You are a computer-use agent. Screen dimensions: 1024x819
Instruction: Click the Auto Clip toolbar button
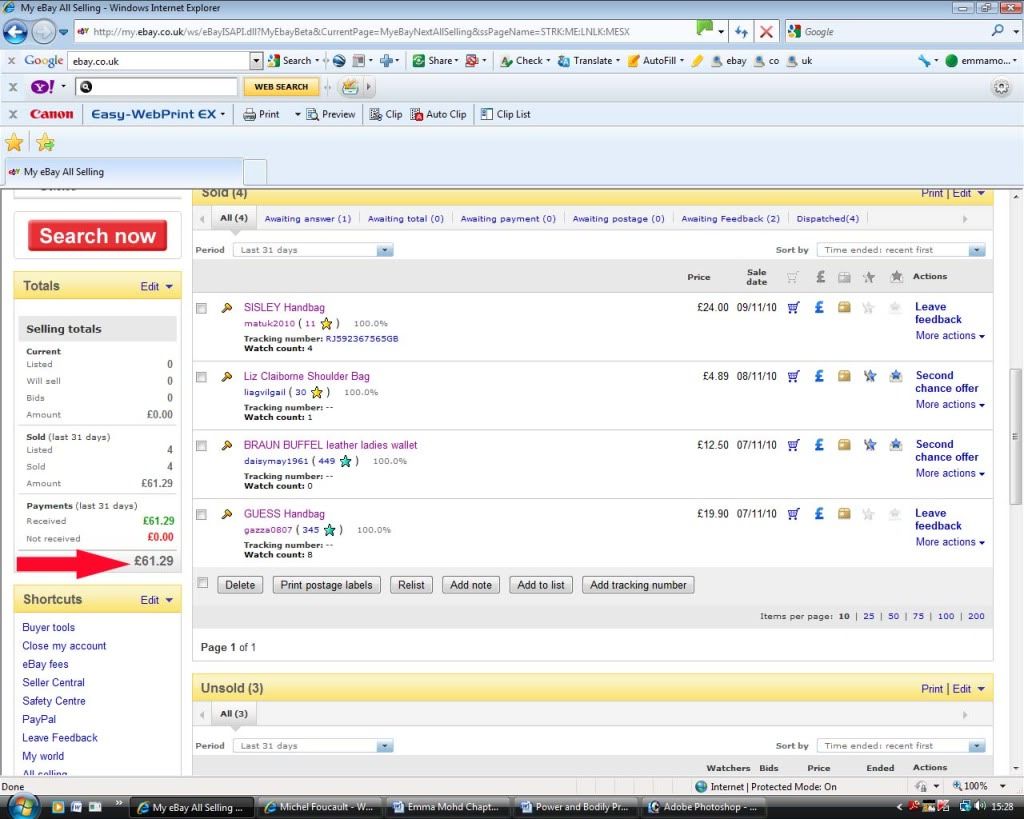(x=438, y=114)
